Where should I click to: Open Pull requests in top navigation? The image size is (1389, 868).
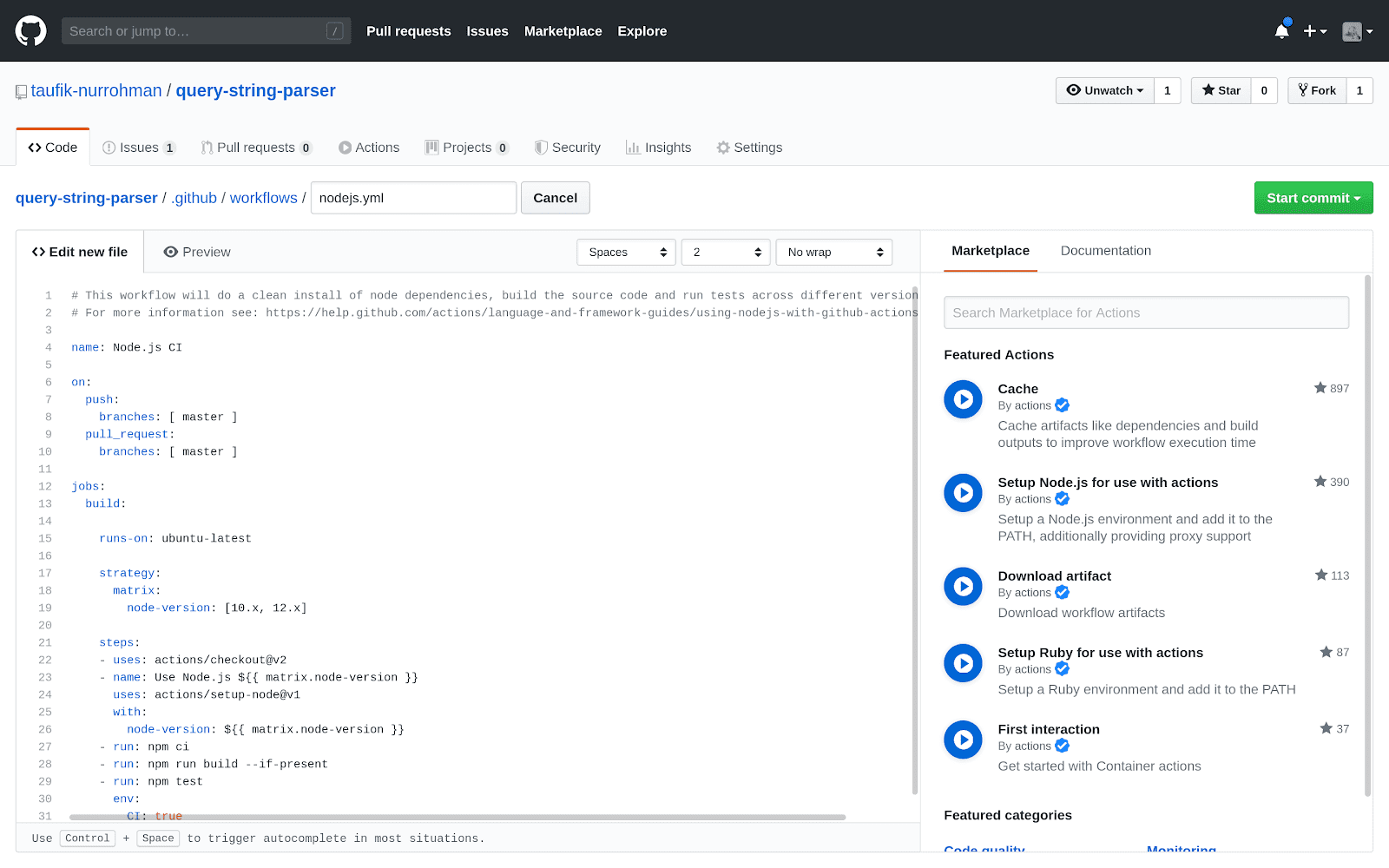pos(409,31)
